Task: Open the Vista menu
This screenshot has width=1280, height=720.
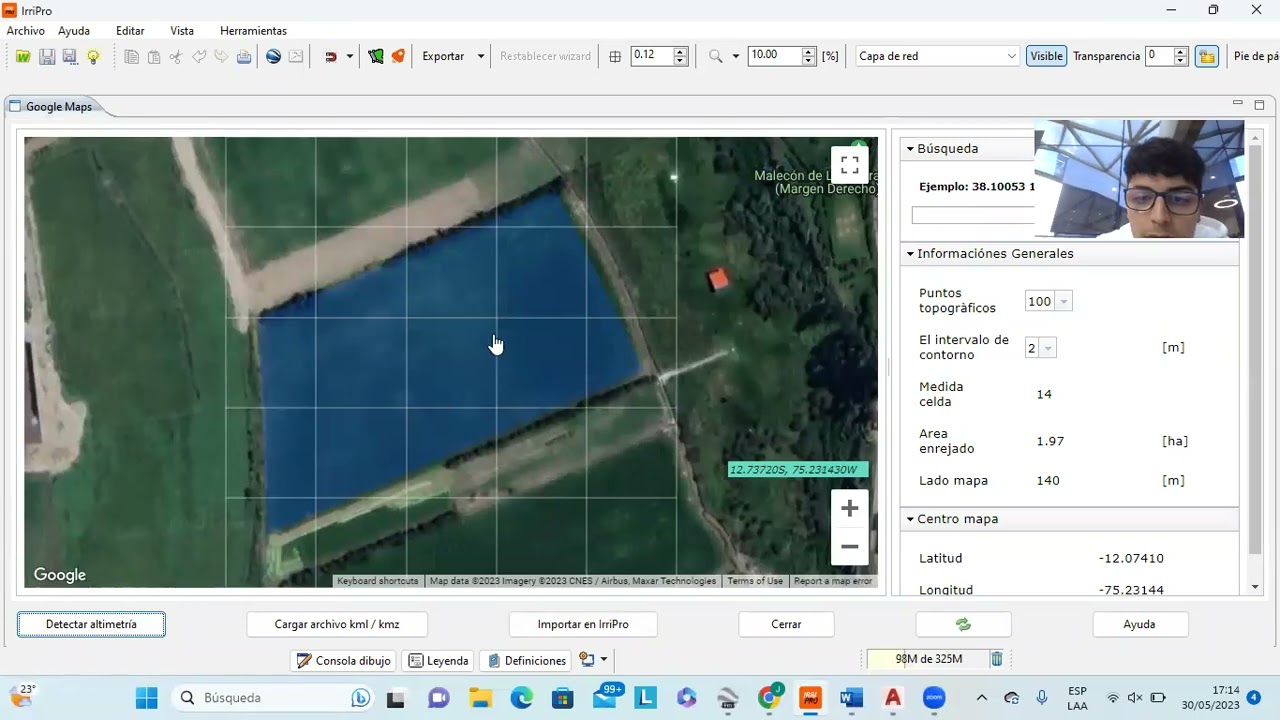Action: point(182,31)
